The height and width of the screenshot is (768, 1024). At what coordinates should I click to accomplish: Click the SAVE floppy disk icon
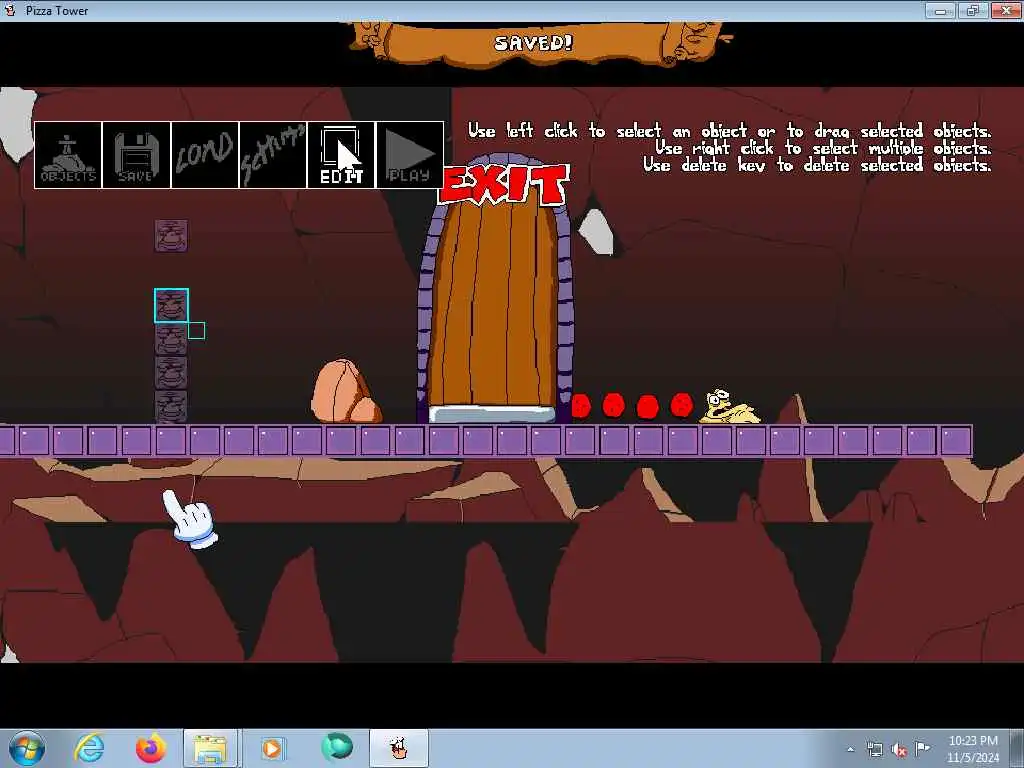pos(136,155)
